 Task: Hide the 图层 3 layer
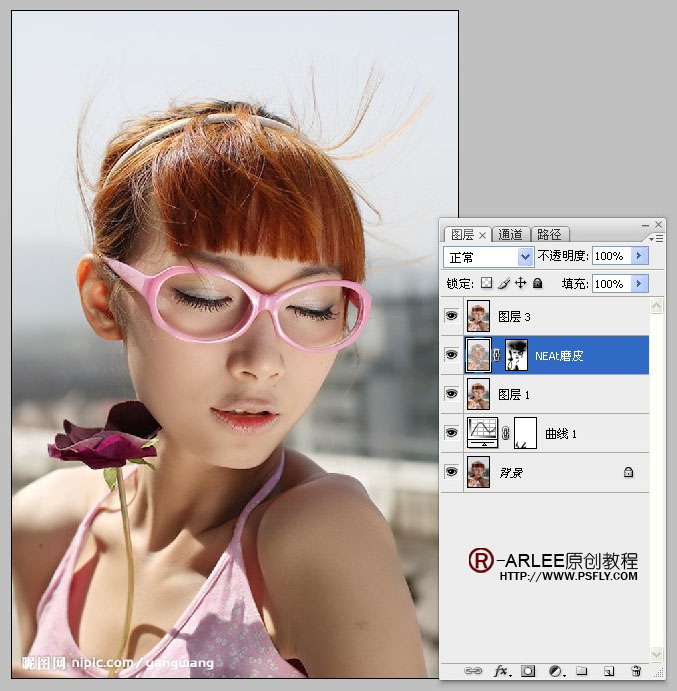tap(451, 316)
